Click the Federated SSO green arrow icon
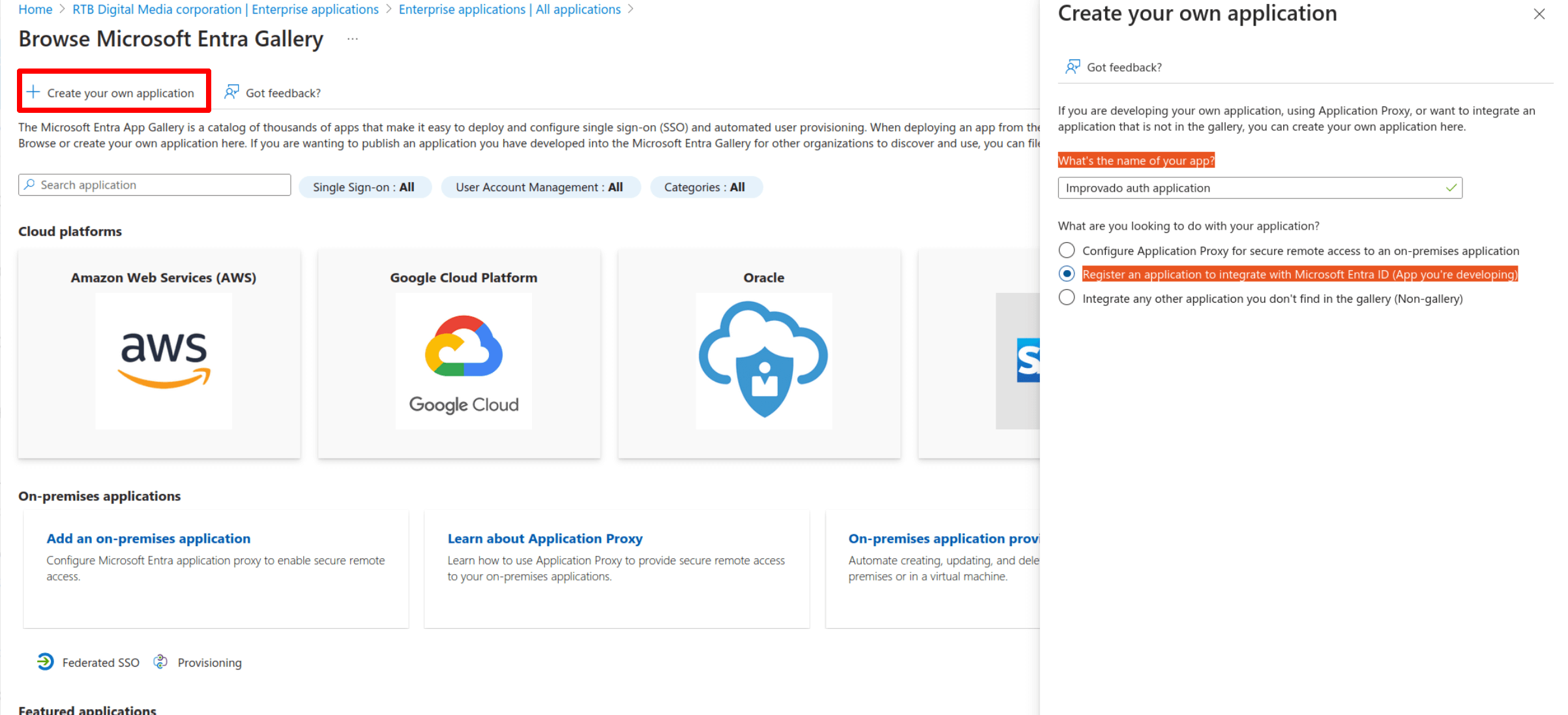 [45, 662]
